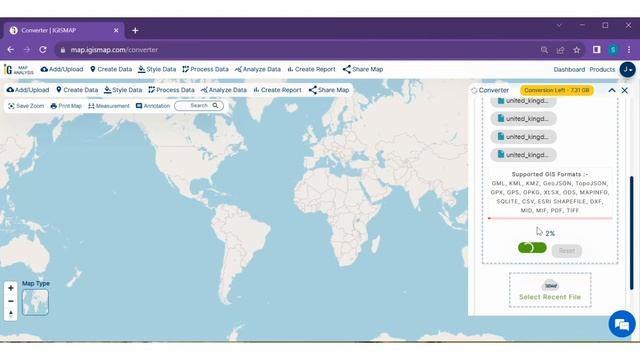Open Share Map in top navigation bar
This screenshot has width=640, height=360.
coord(363,69)
